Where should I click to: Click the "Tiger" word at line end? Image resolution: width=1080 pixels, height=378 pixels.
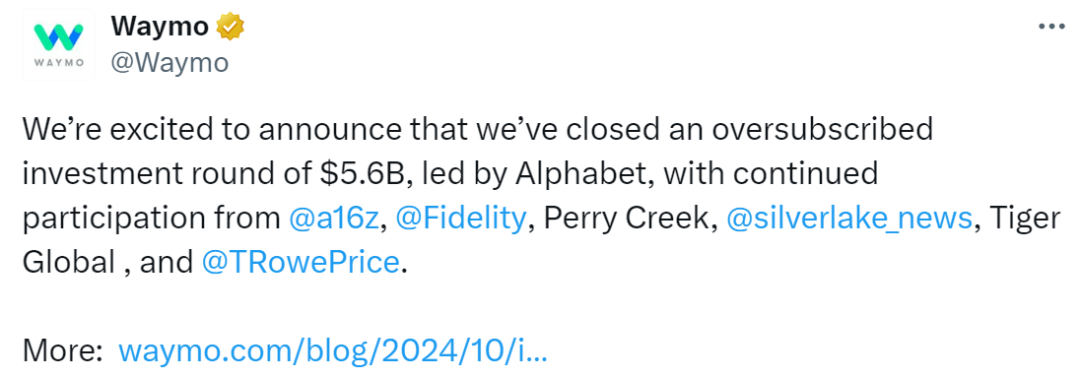[x=1026, y=220]
